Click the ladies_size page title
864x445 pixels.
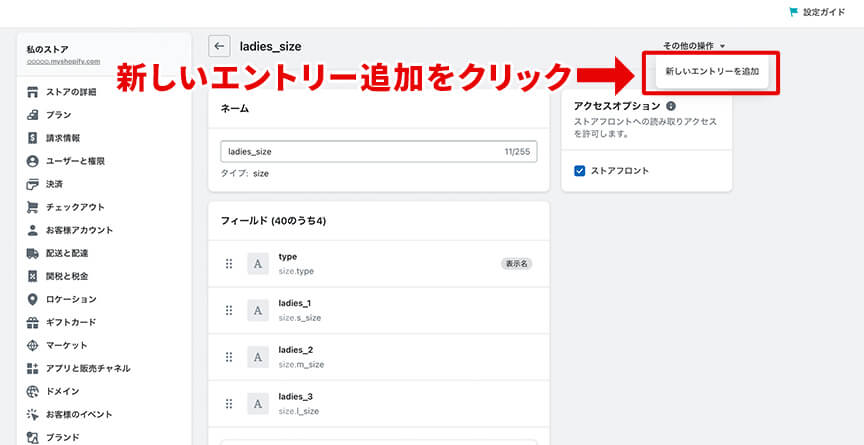point(271,47)
